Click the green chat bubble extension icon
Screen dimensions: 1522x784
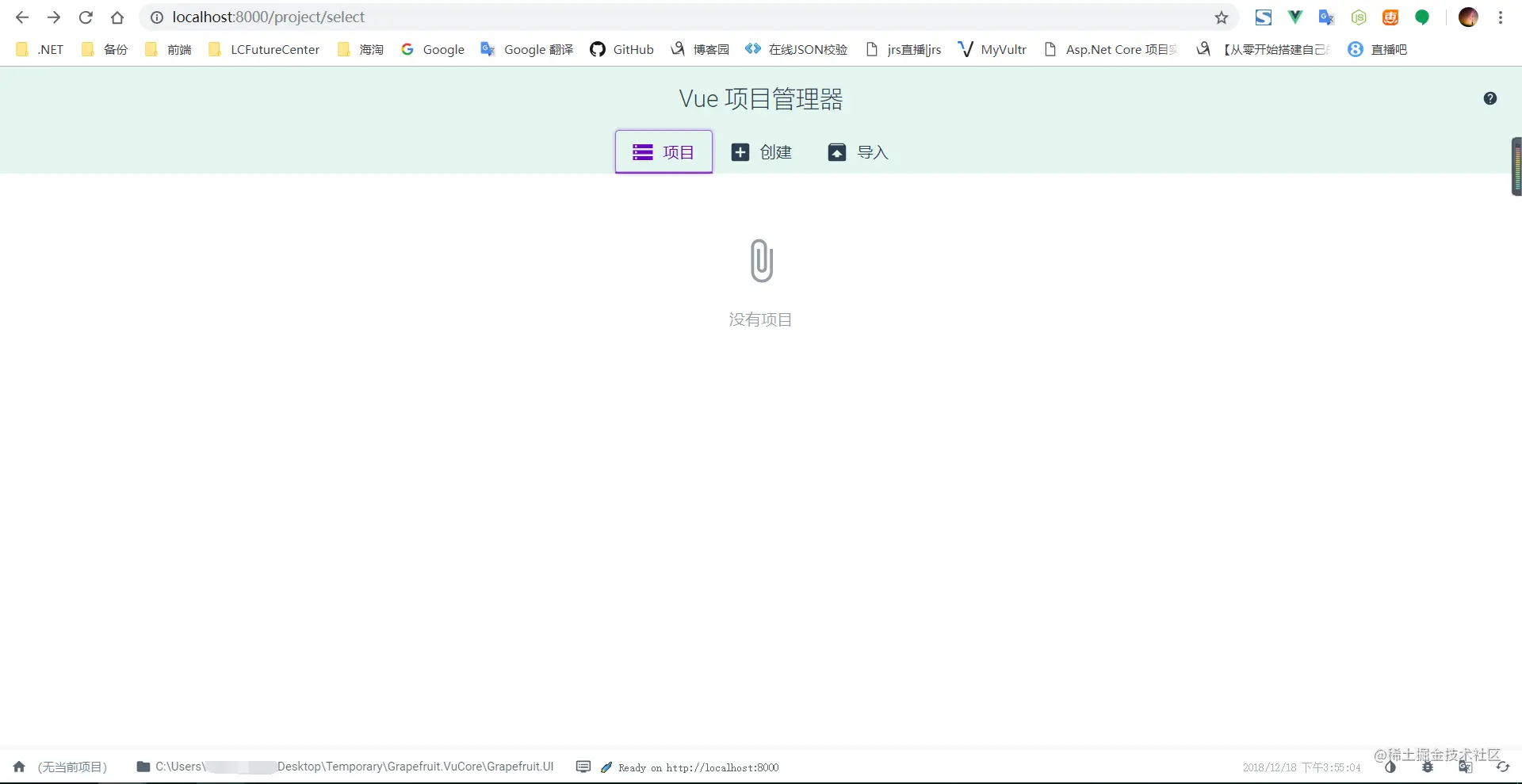pyautogui.click(x=1422, y=17)
